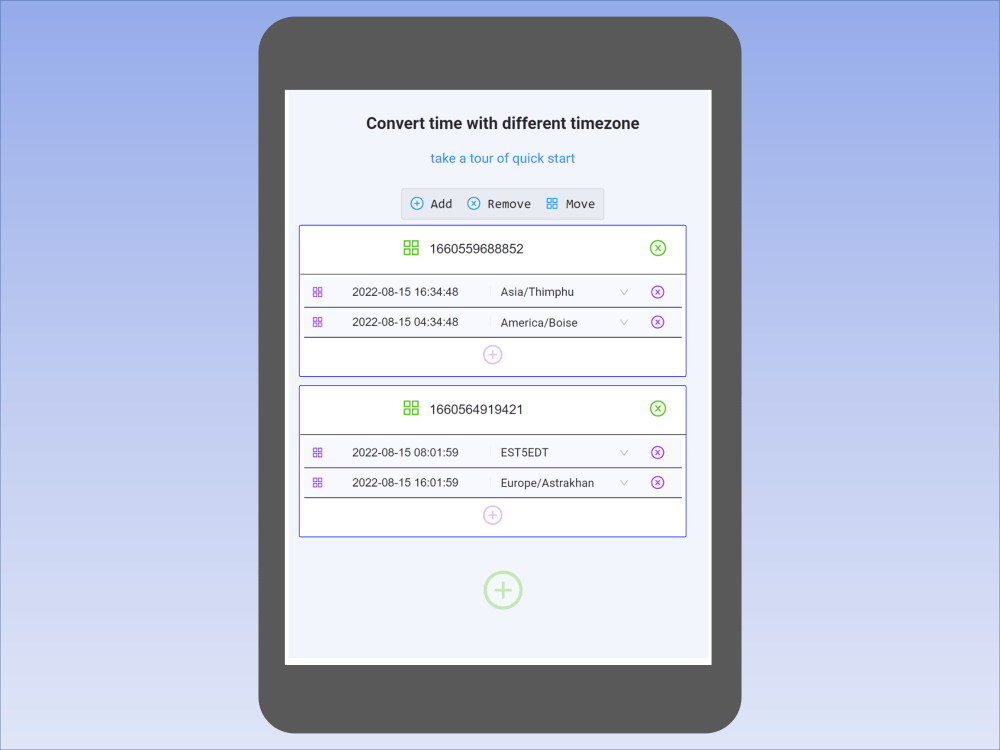Click the purple move icon on the Asia/Thimphu row
The height and width of the screenshot is (750, 1000).
318,292
